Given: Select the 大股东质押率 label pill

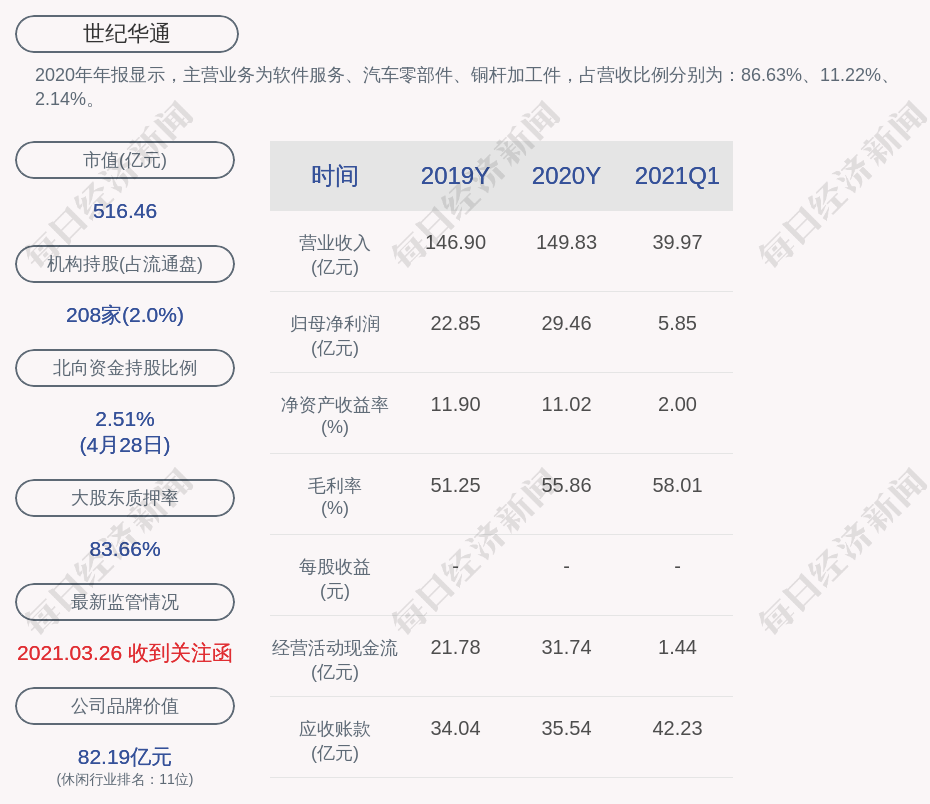Looking at the screenshot, I should point(125,497).
